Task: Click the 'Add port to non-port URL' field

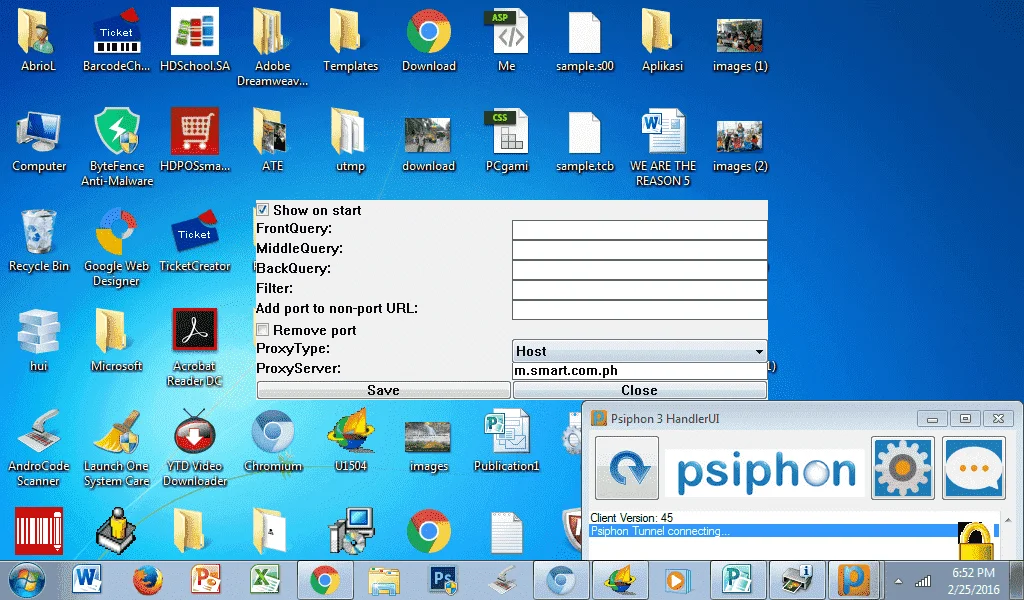Action: click(639, 309)
